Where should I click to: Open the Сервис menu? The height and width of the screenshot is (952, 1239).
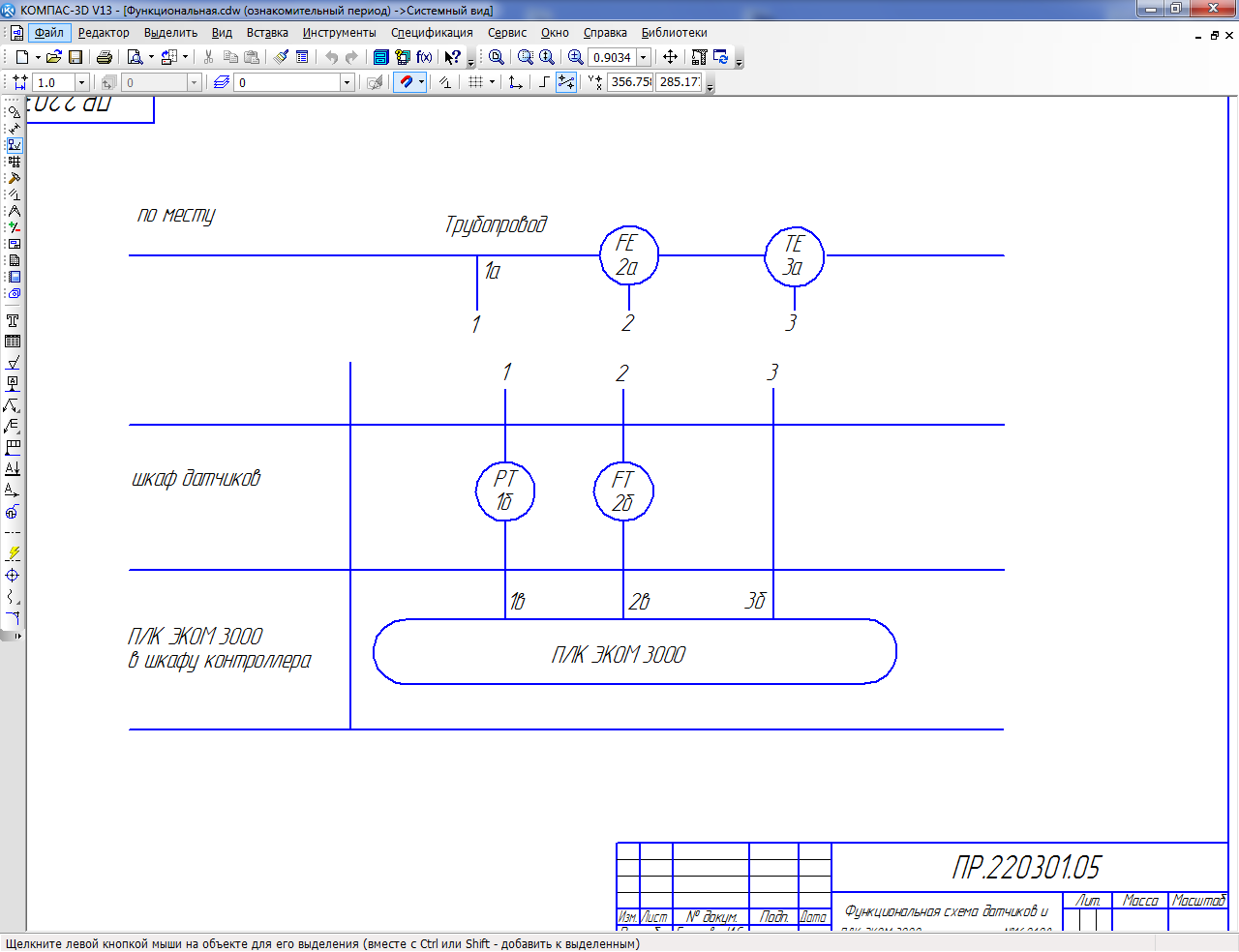tap(507, 32)
